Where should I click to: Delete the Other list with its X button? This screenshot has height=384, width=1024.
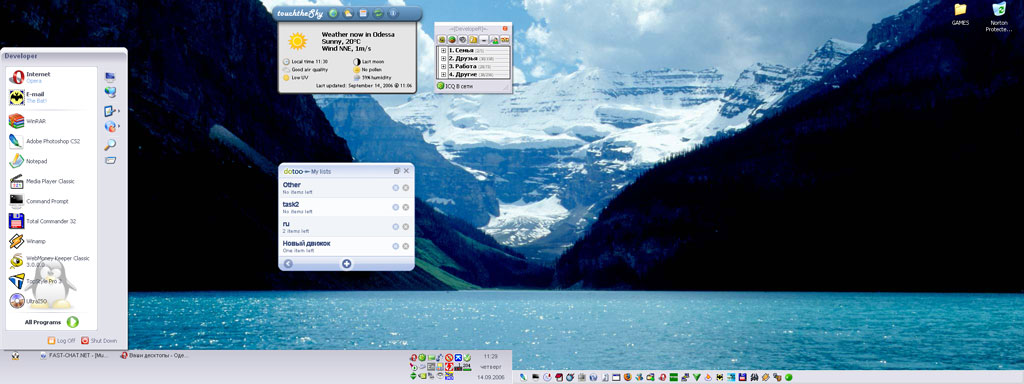point(406,188)
